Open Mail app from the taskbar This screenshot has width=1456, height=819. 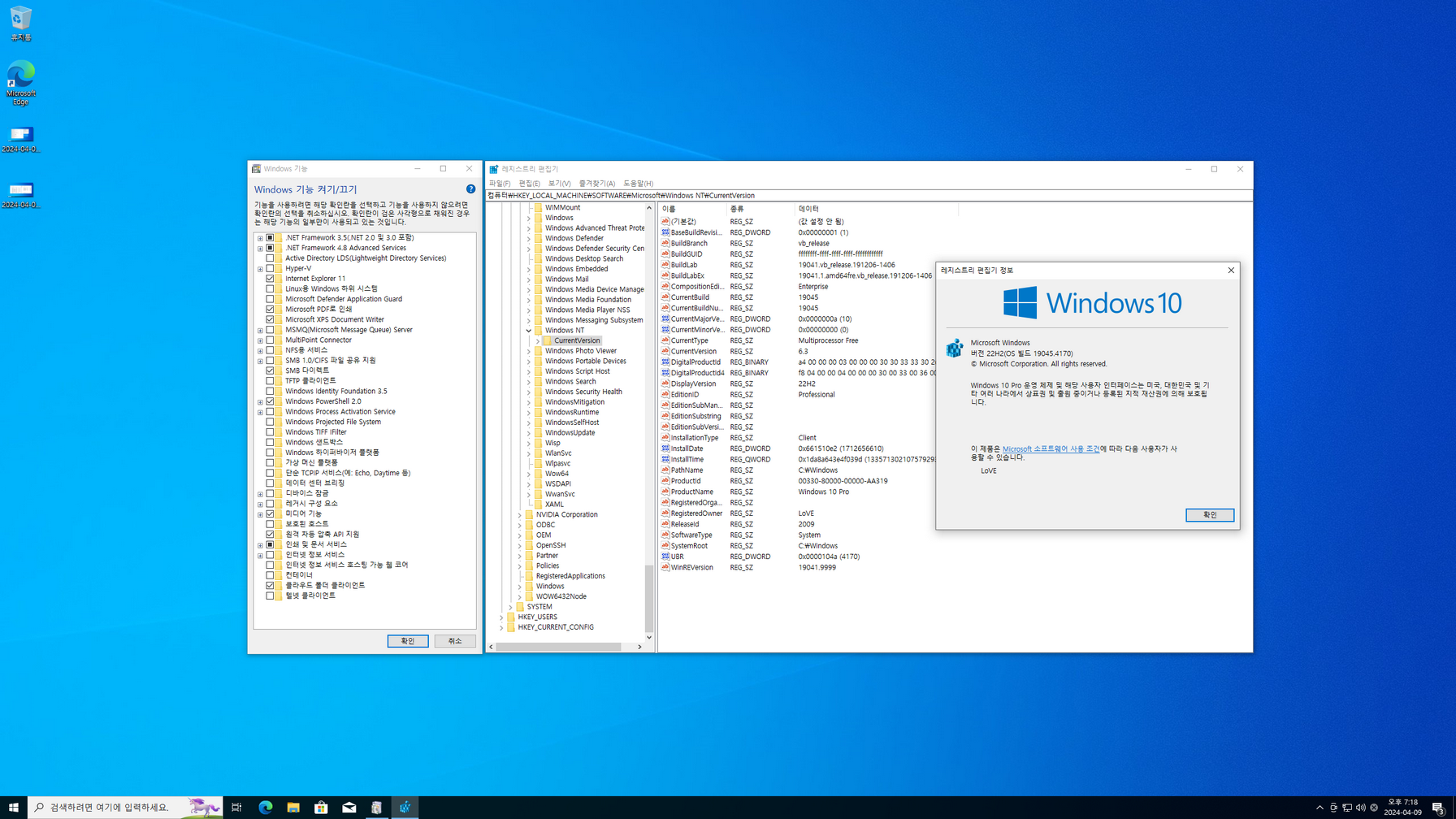tap(349, 807)
